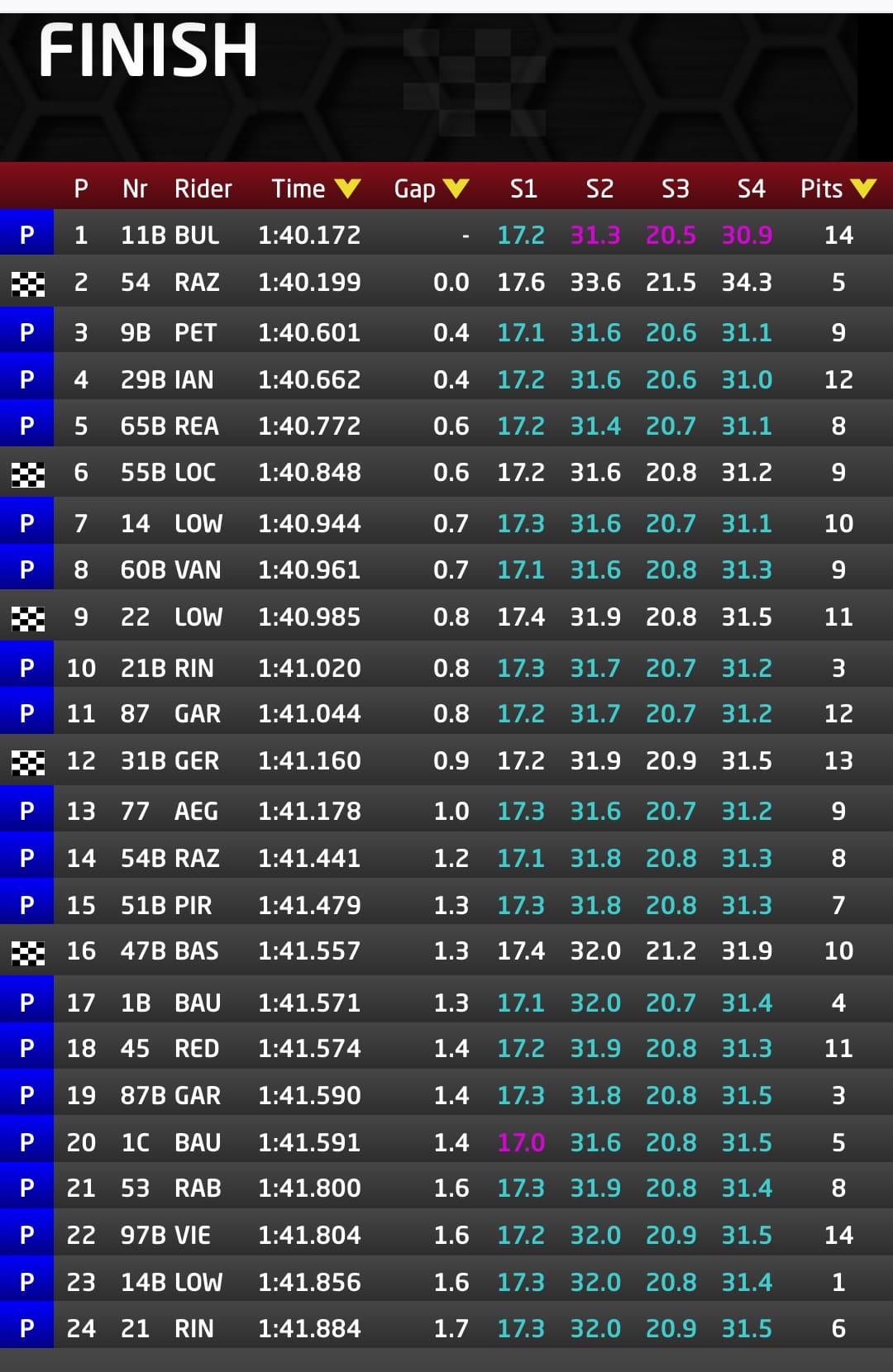The image size is (893, 1372).
Task: Click the blue P pit icon for 9B PET
Action: (26, 331)
